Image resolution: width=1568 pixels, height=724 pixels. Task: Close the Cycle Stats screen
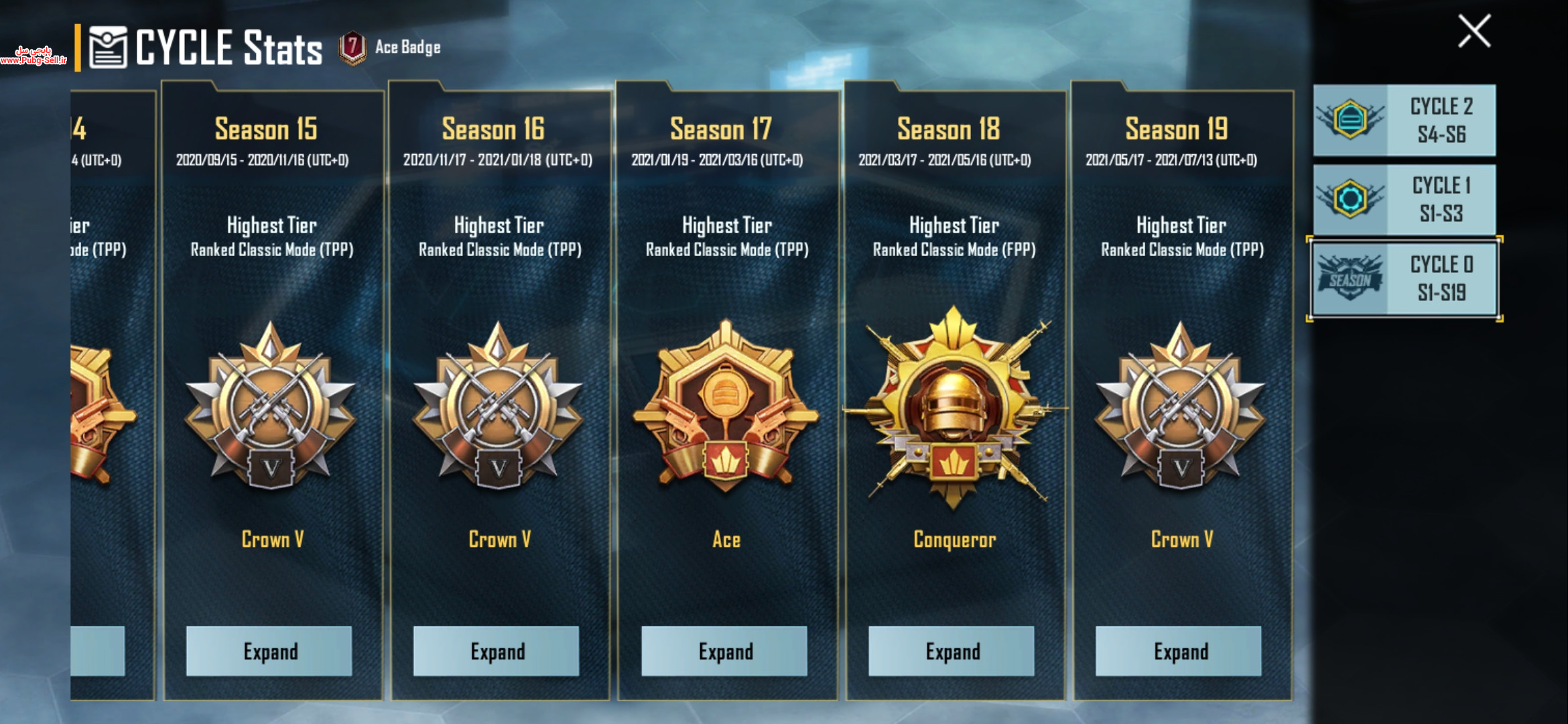(1474, 32)
